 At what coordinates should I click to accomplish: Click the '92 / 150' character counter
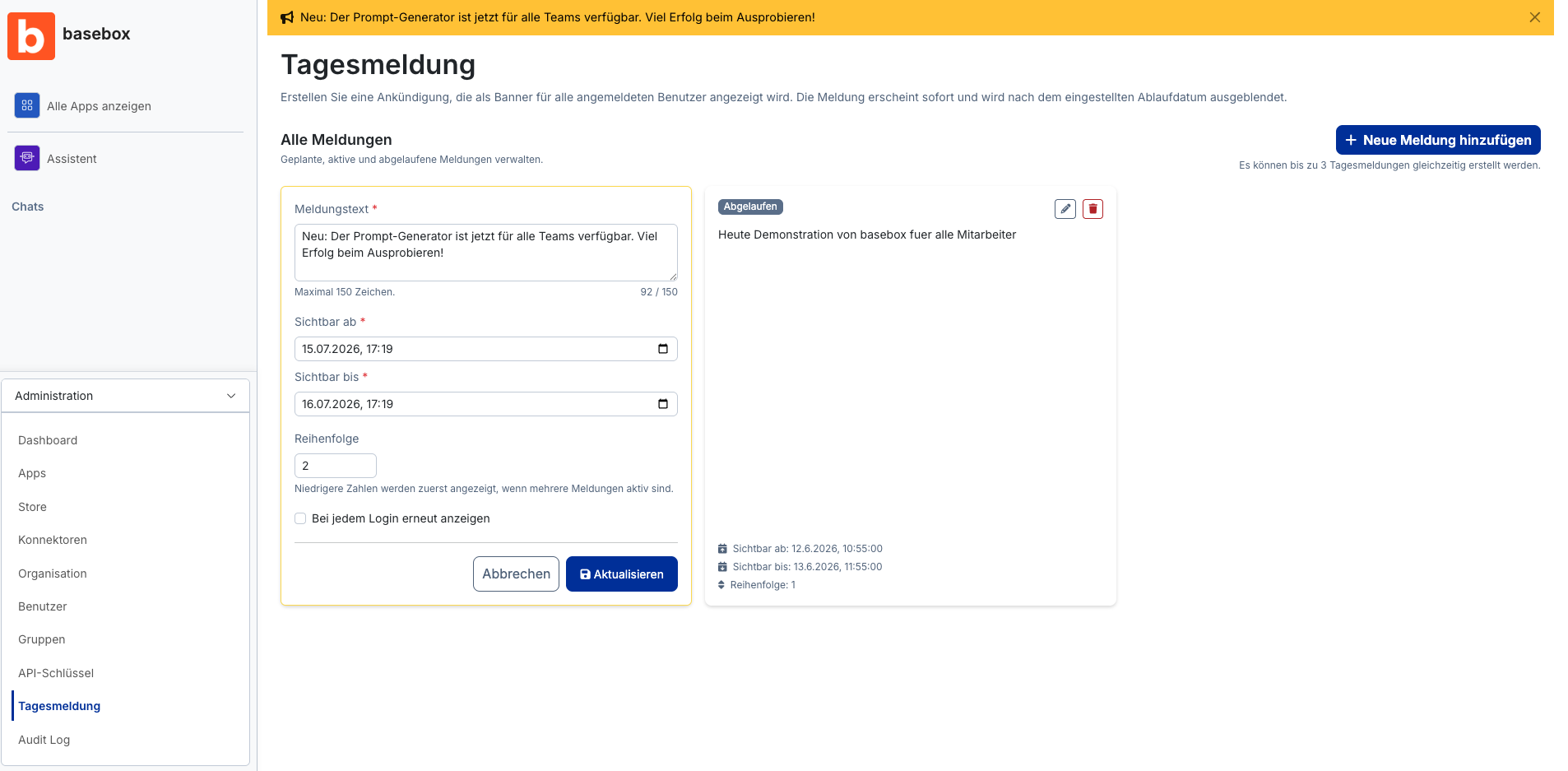(x=659, y=292)
